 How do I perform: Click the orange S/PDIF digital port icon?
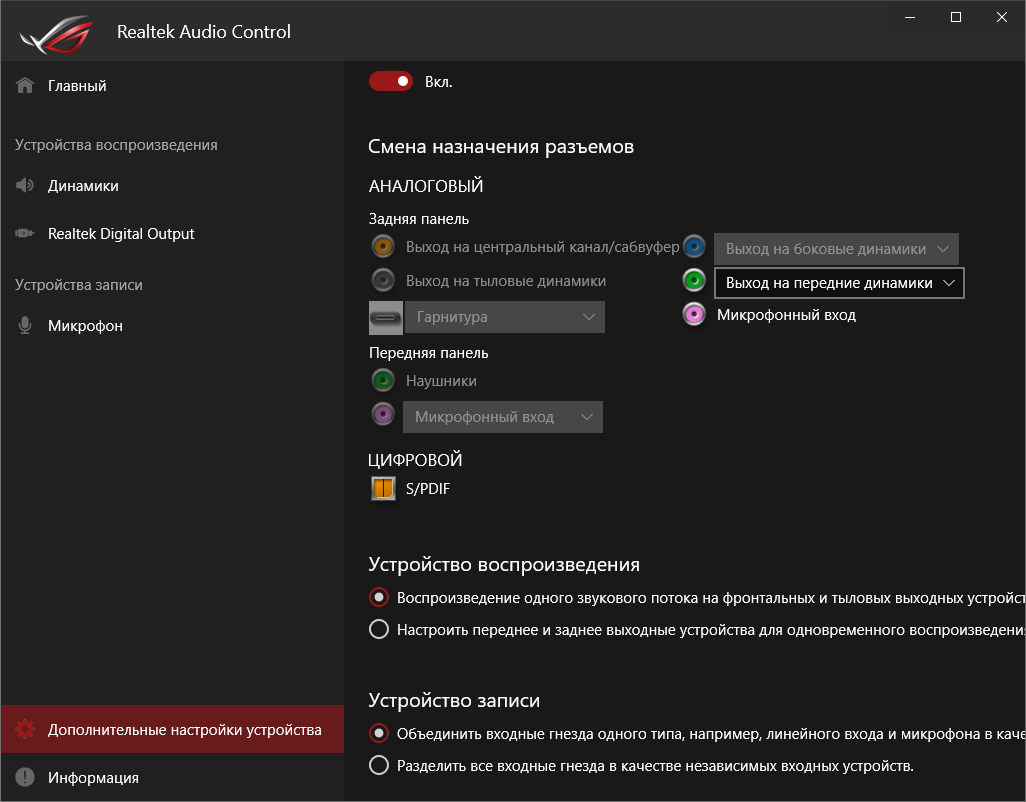coord(383,489)
